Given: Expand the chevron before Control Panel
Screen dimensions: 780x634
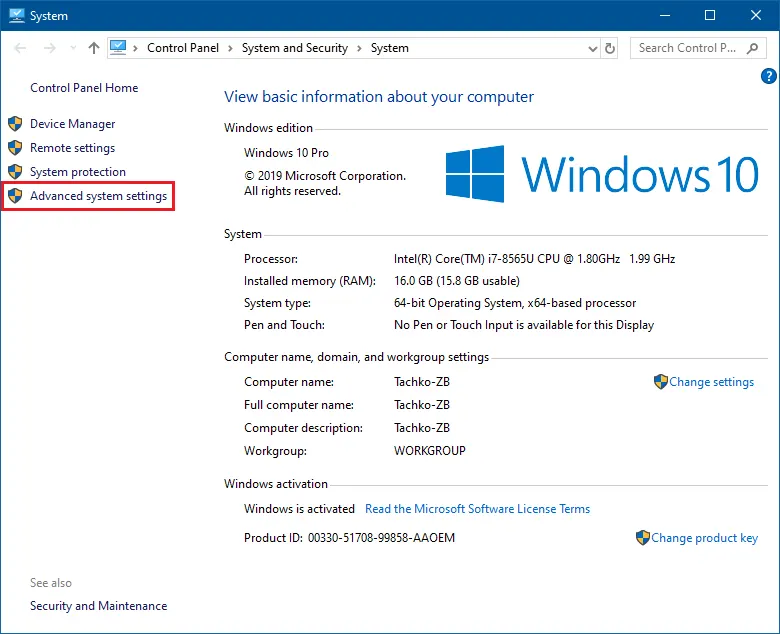Looking at the screenshot, I should [x=135, y=48].
